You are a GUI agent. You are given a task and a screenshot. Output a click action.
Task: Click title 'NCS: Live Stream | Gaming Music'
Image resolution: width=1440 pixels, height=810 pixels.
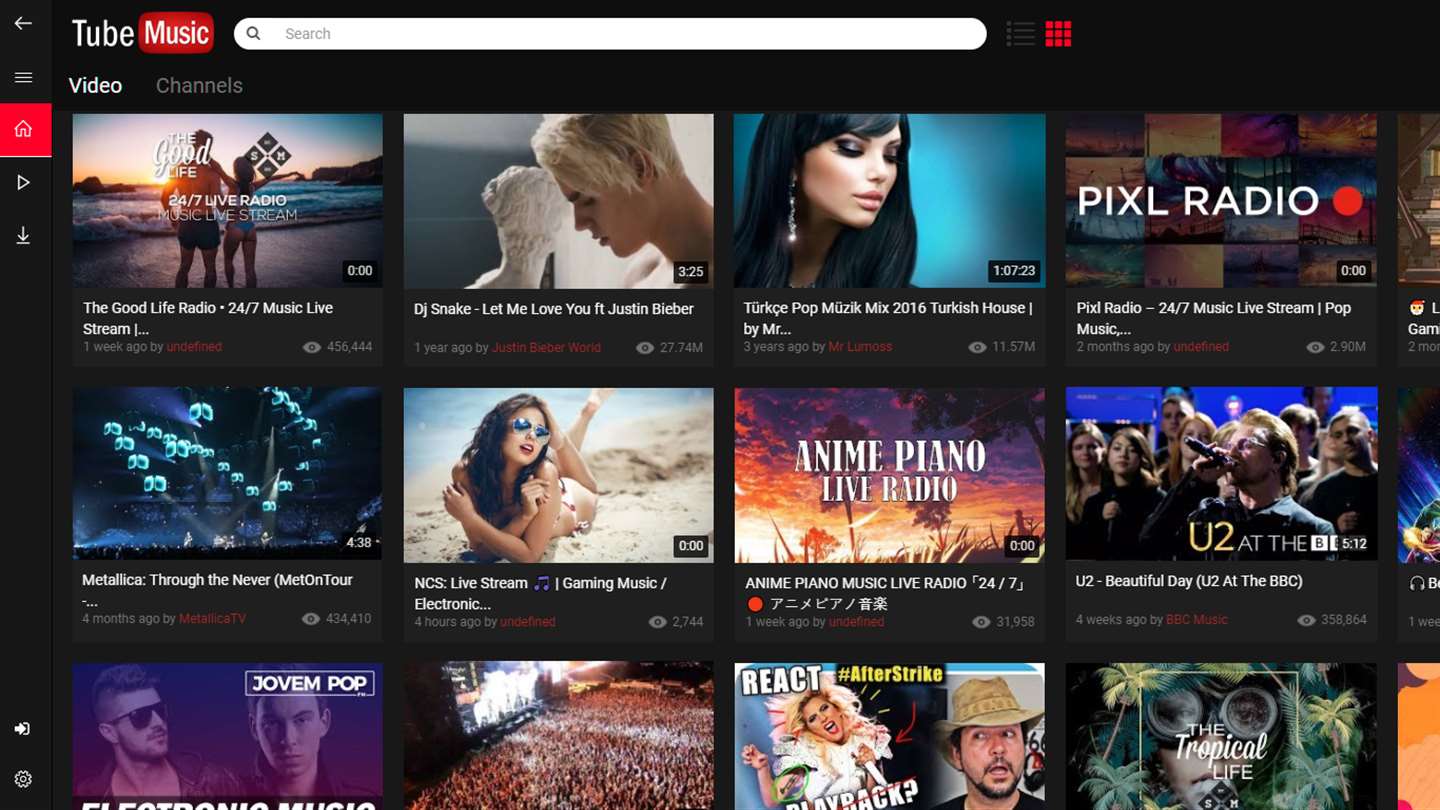point(540,593)
